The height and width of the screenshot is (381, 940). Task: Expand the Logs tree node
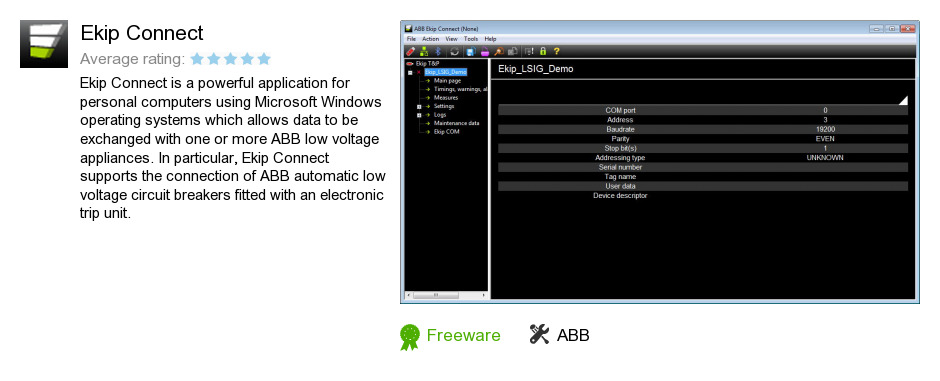(x=419, y=115)
